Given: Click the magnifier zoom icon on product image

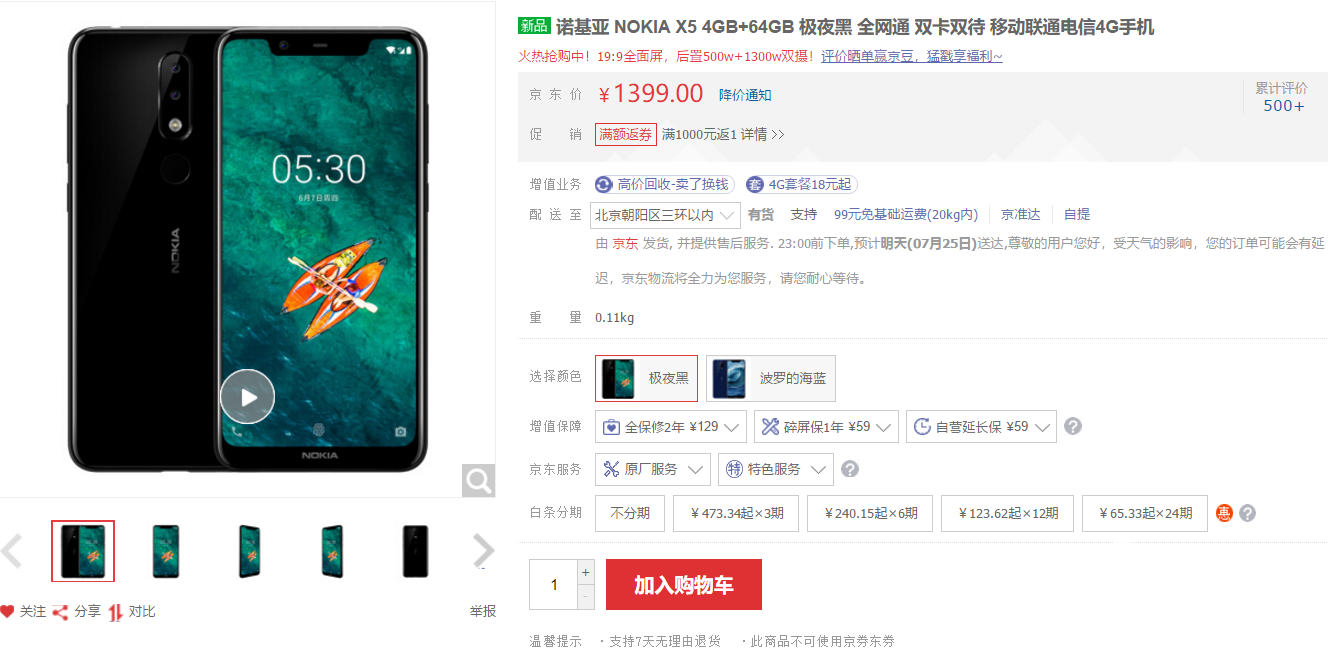Looking at the screenshot, I should [x=479, y=481].
